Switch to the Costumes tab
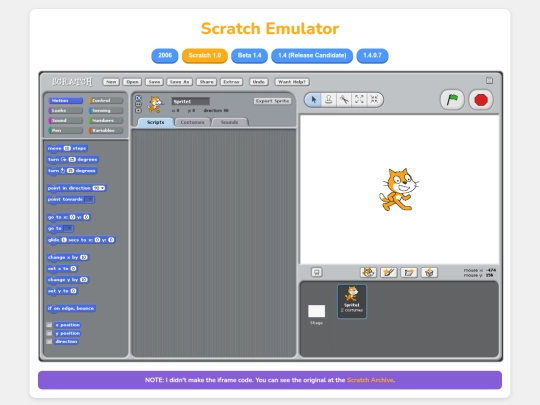 193,122
